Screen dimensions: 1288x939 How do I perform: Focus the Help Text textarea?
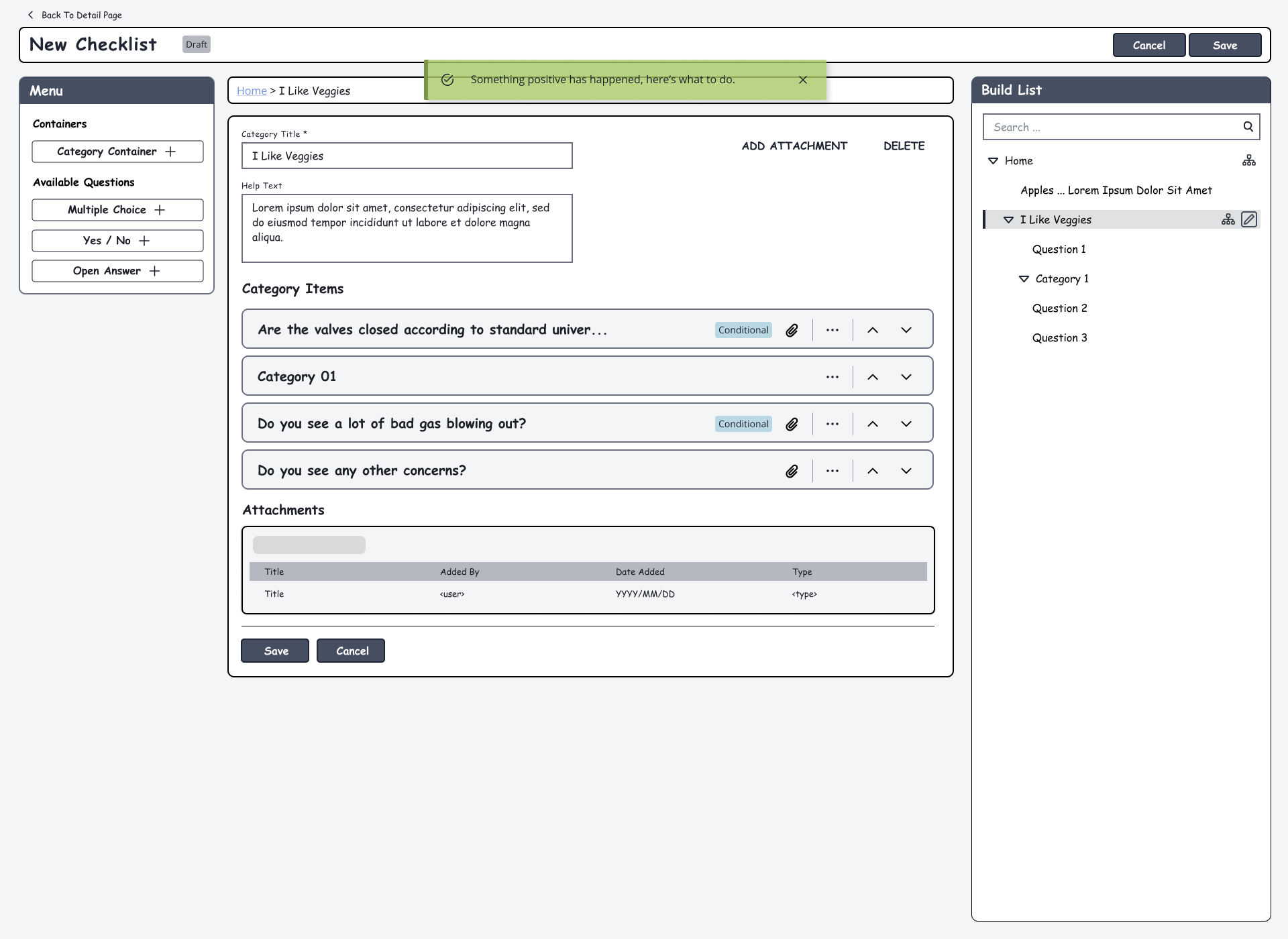pyautogui.click(x=407, y=228)
